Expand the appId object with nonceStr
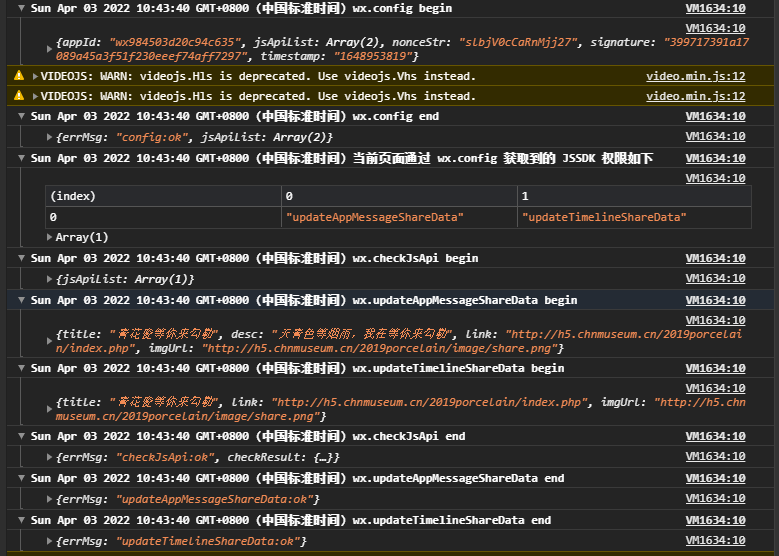This screenshot has height=556, width=779. [49, 49]
